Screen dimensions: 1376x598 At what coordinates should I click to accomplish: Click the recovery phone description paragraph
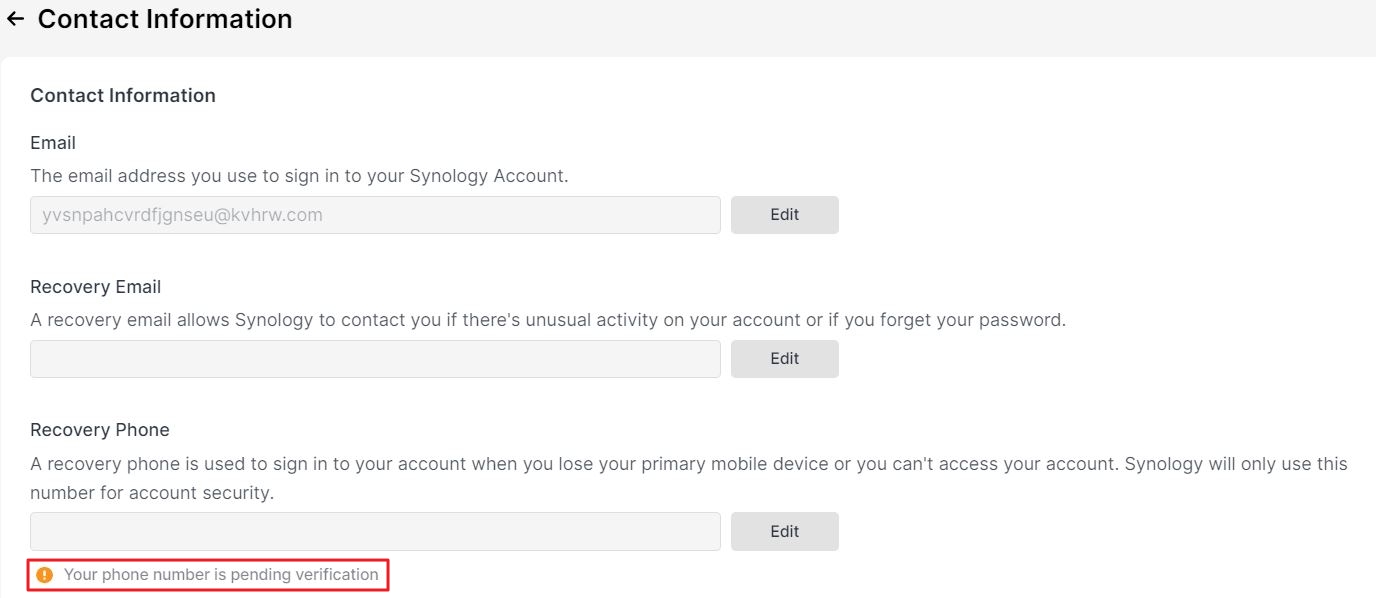689,479
